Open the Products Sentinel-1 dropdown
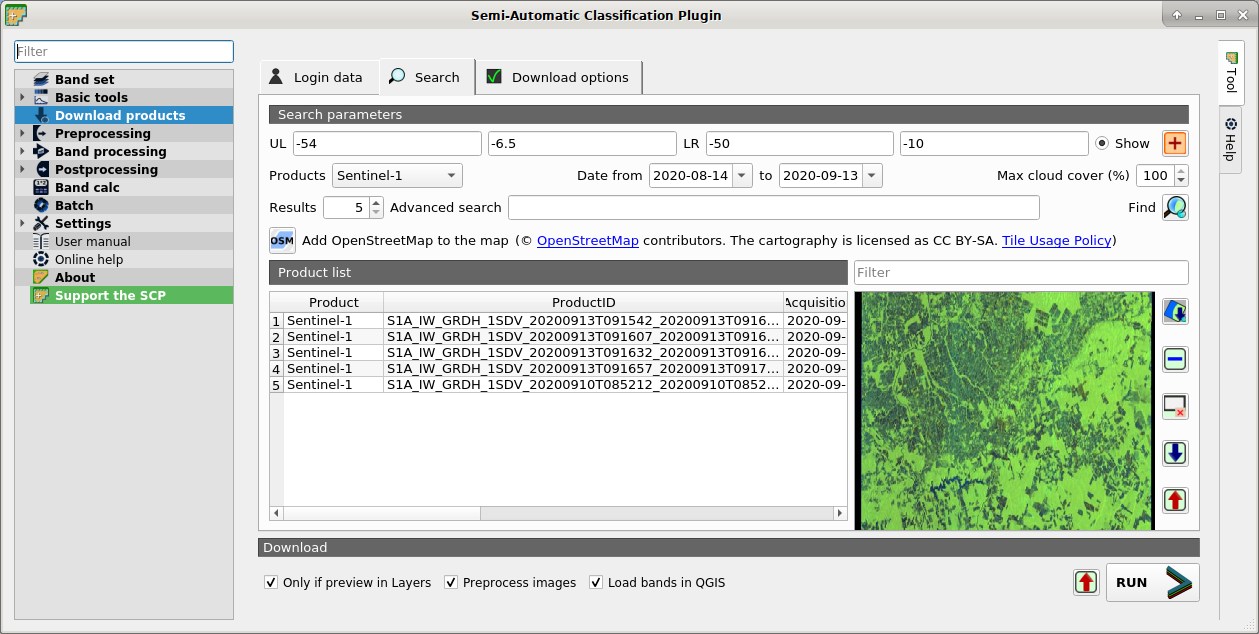 (x=397, y=175)
